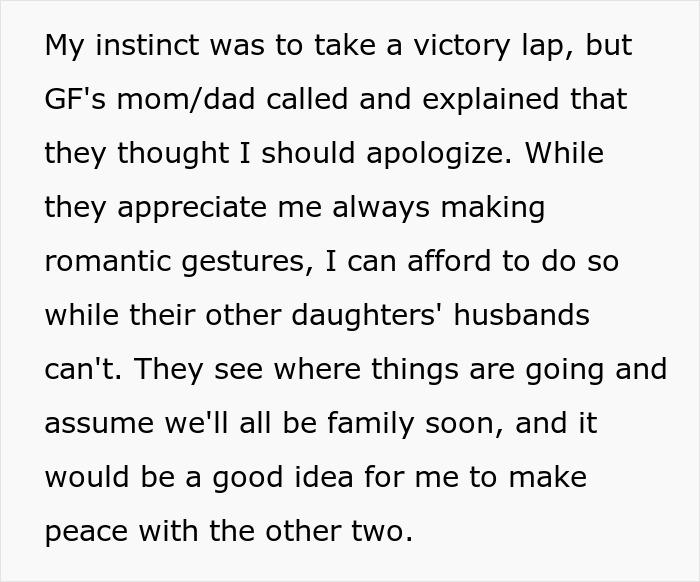Viewport: 700px width, 582px height.
Task: Click the text "GF's mom/dad"
Action: (x=134, y=100)
